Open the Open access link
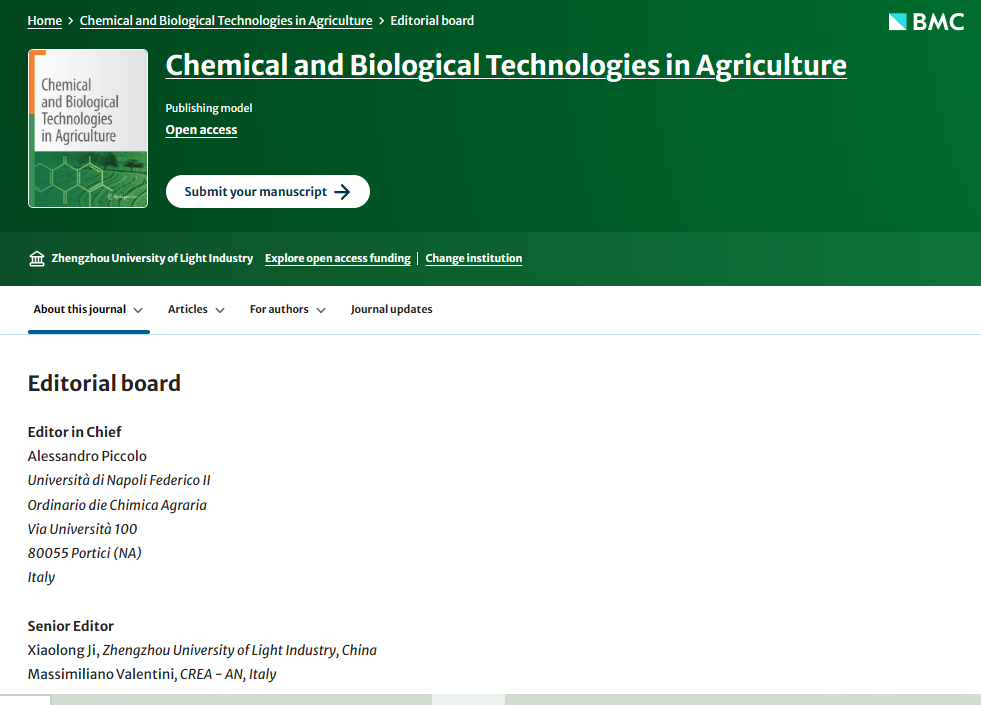 point(201,130)
